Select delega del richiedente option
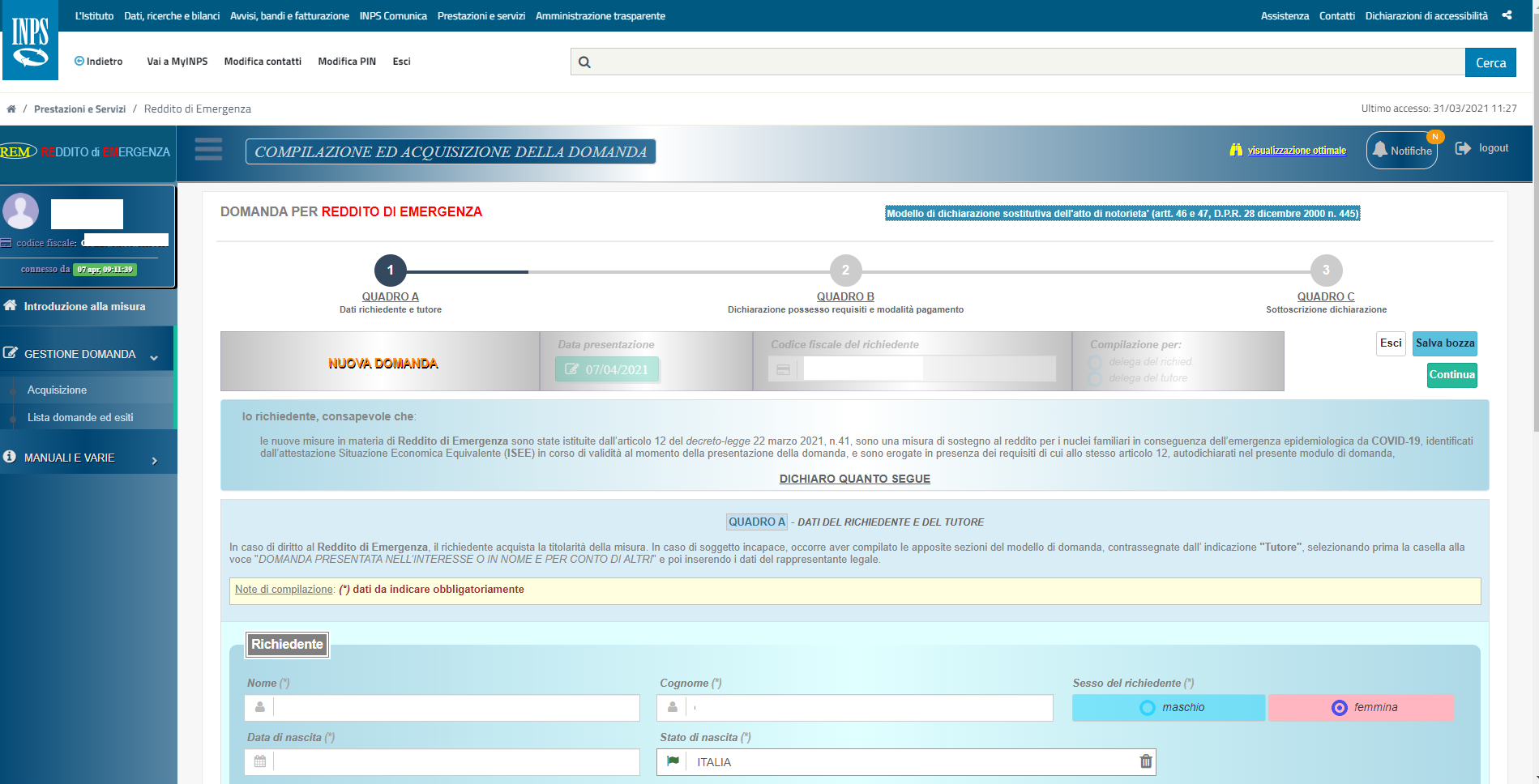The image size is (1539, 784). (x=1096, y=362)
